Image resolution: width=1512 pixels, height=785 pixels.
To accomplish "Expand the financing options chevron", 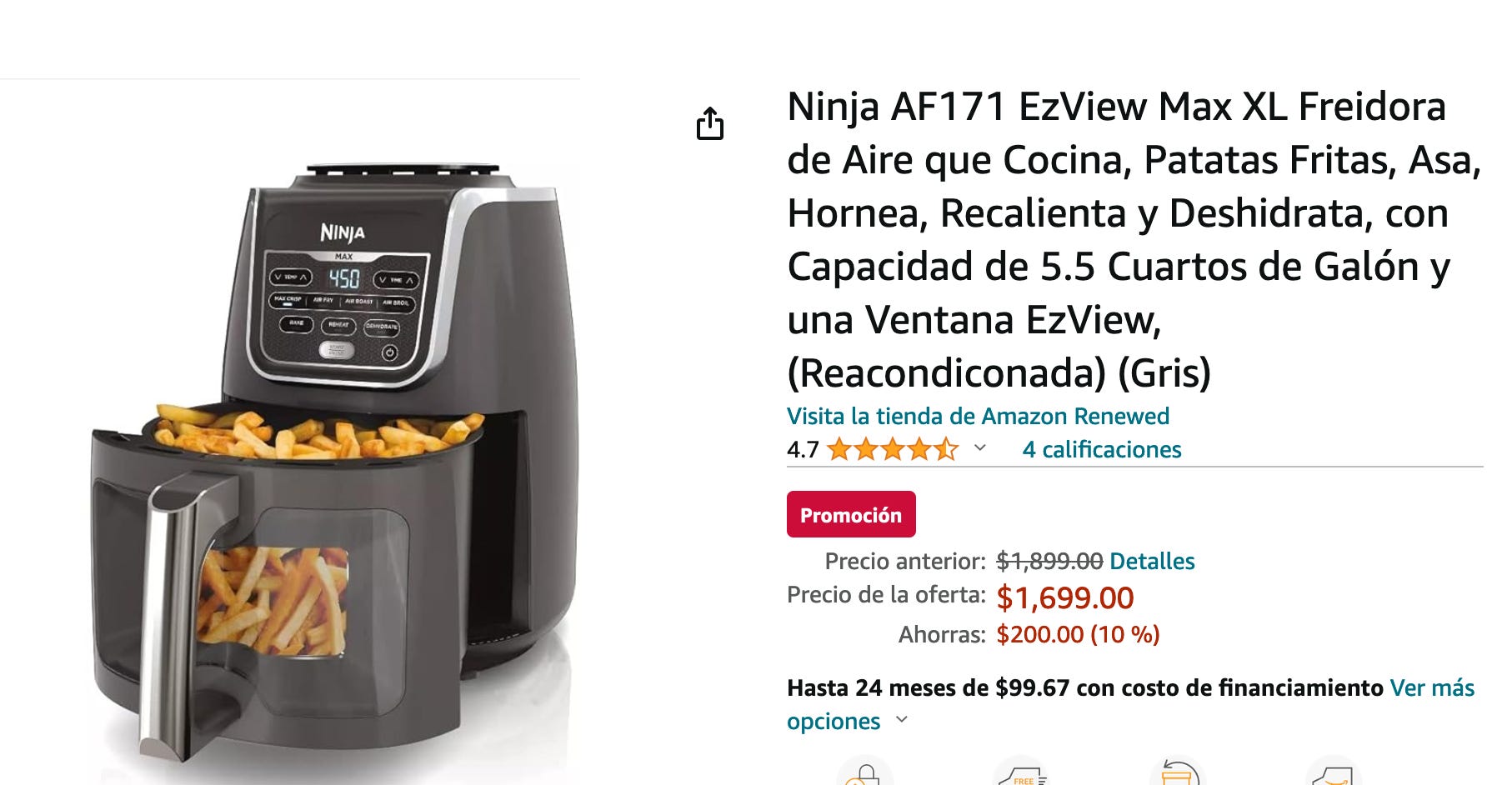I will (901, 719).
